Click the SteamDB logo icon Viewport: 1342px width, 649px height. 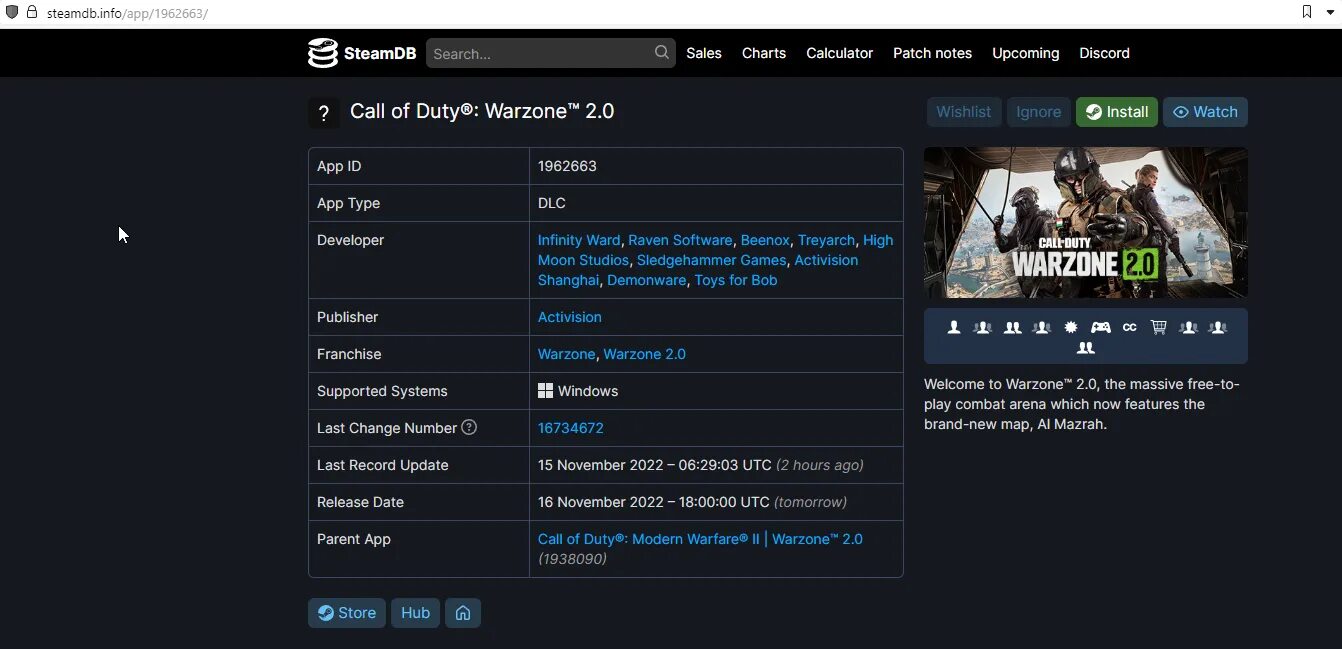click(323, 53)
